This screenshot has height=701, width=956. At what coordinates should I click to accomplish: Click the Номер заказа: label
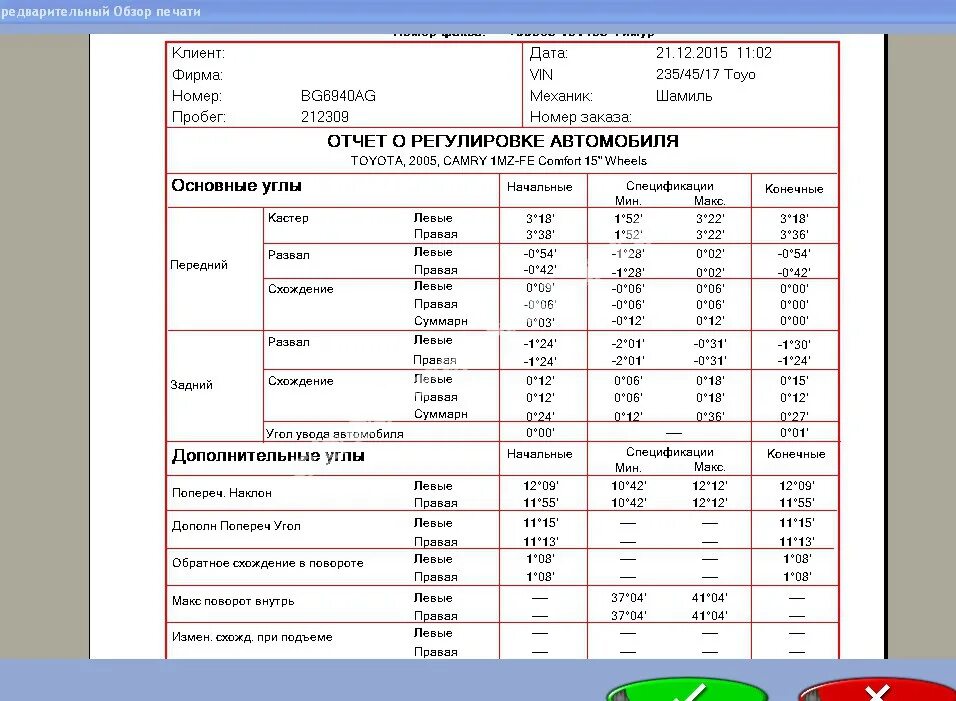tap(580, 116)
